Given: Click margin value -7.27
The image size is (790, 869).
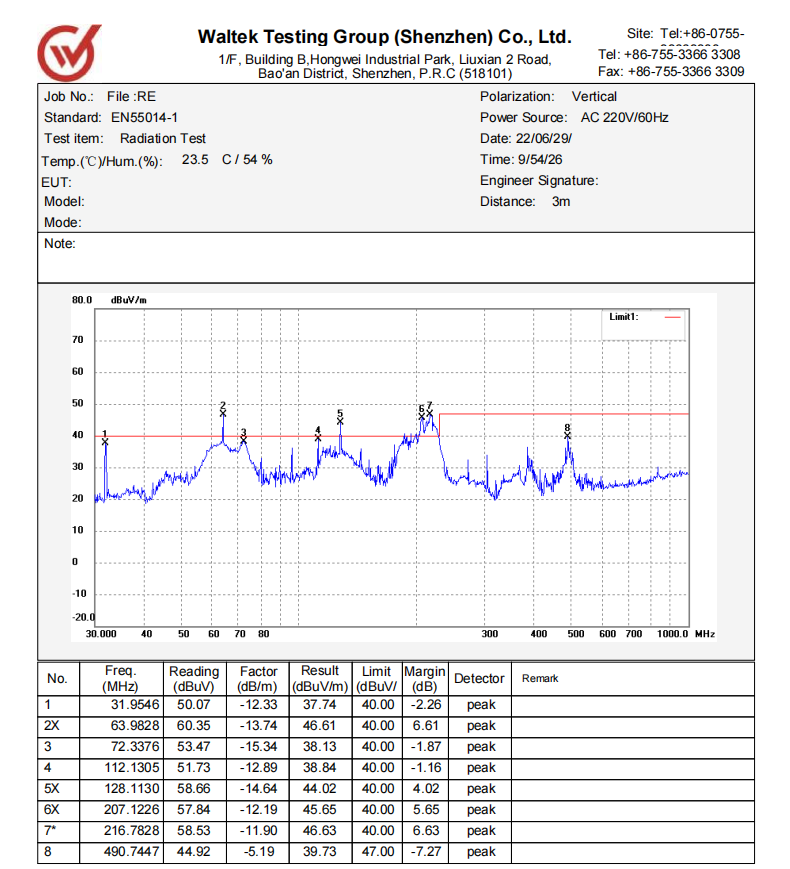Looking at the screenshot, I should [x=426, y=852].
